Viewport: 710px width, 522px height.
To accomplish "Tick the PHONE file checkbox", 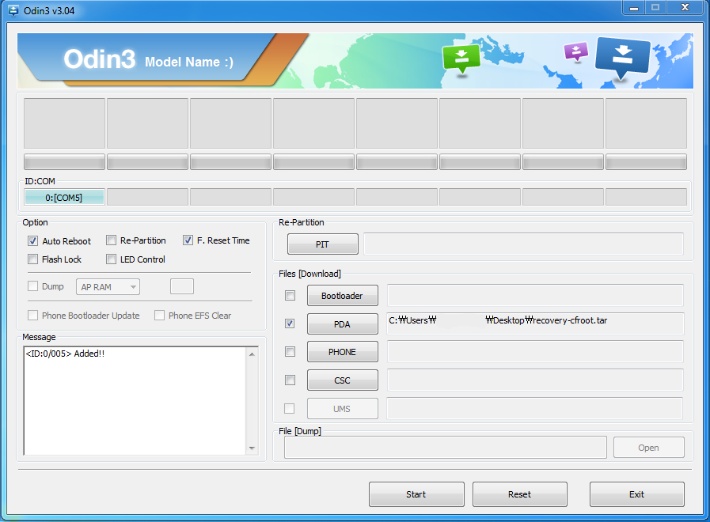I will [x=290, y=352].
